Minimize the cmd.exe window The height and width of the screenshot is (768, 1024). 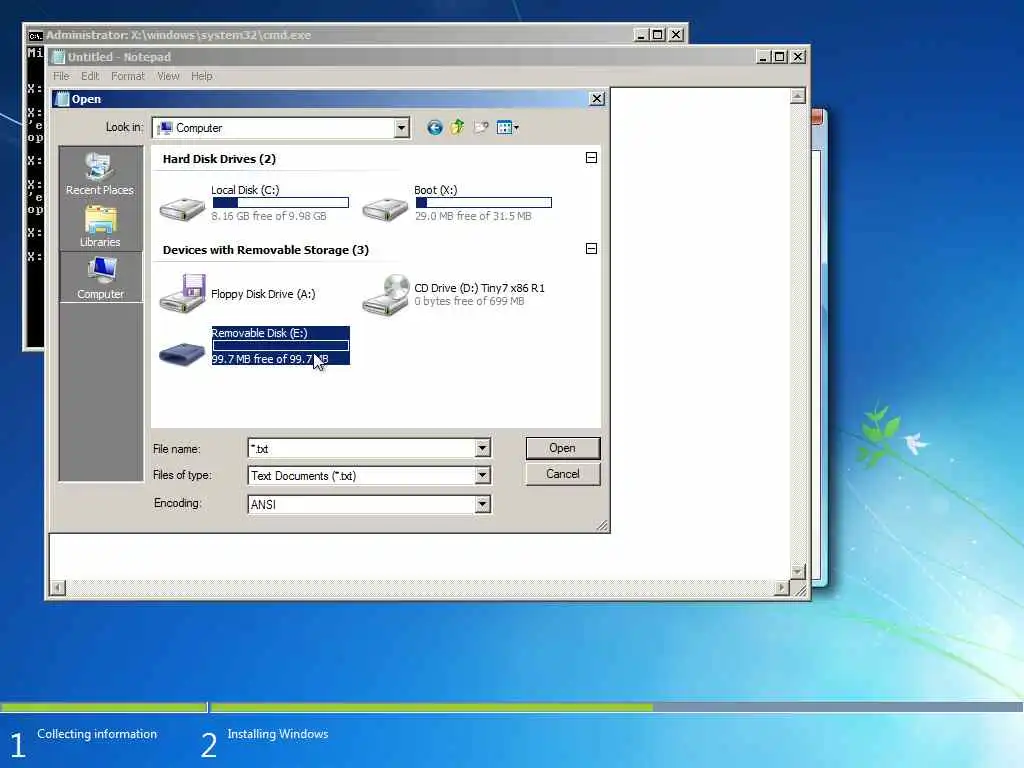point(641,35)
